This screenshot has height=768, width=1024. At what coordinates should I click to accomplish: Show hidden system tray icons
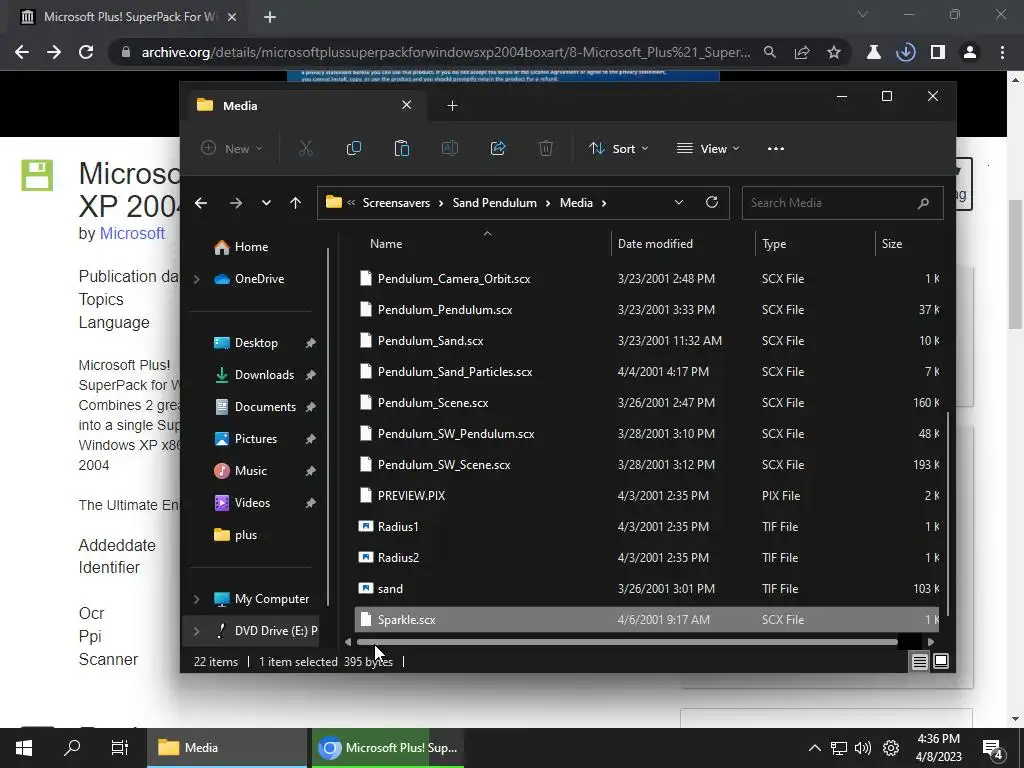(x=814, y=748)
